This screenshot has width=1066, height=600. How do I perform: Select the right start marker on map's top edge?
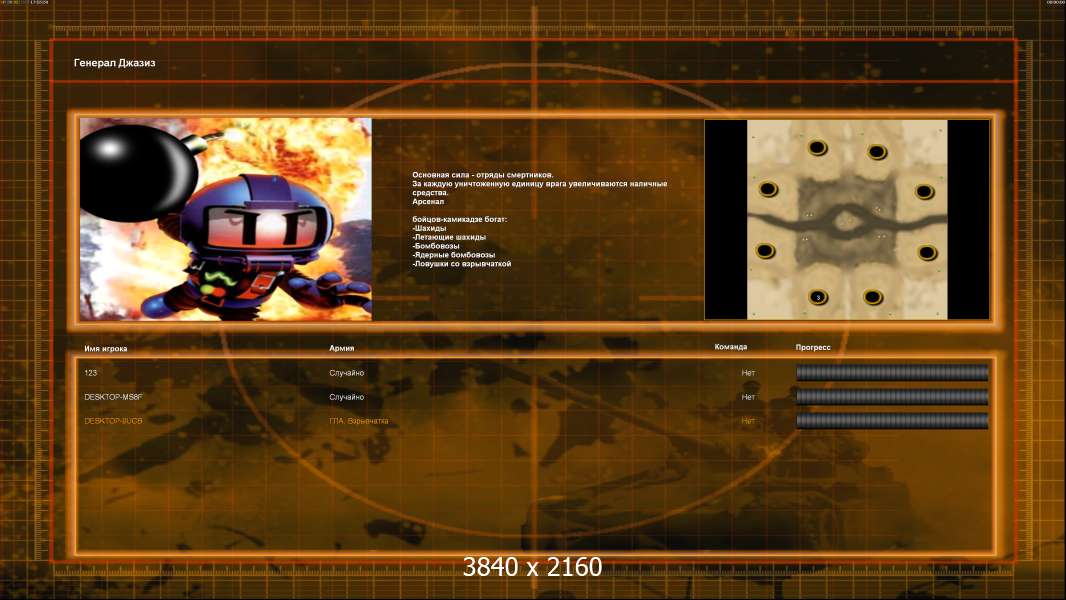point(876,152)
